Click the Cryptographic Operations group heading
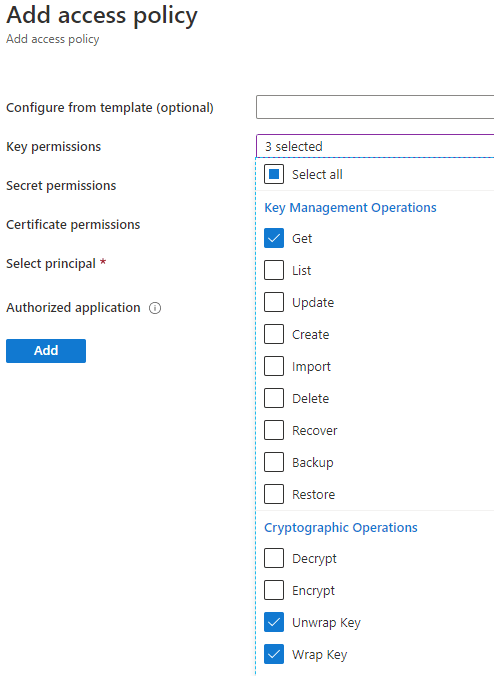Image resolution: width=494 pixels, height=676 pixels. click(341, 527)
